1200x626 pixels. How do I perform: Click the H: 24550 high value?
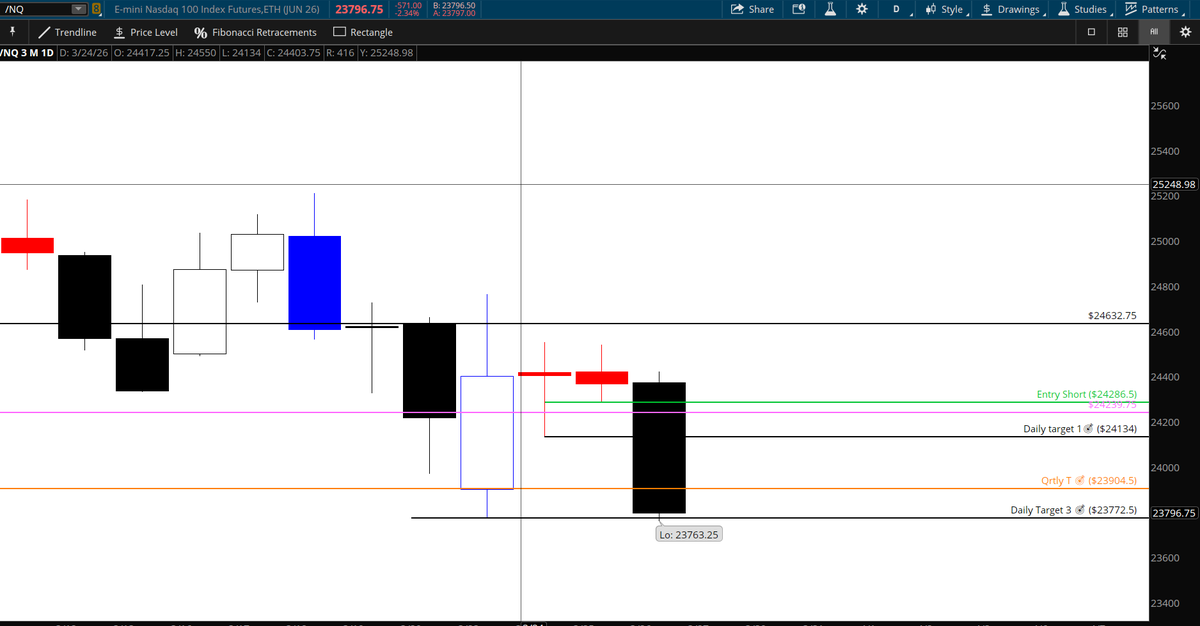196,52
